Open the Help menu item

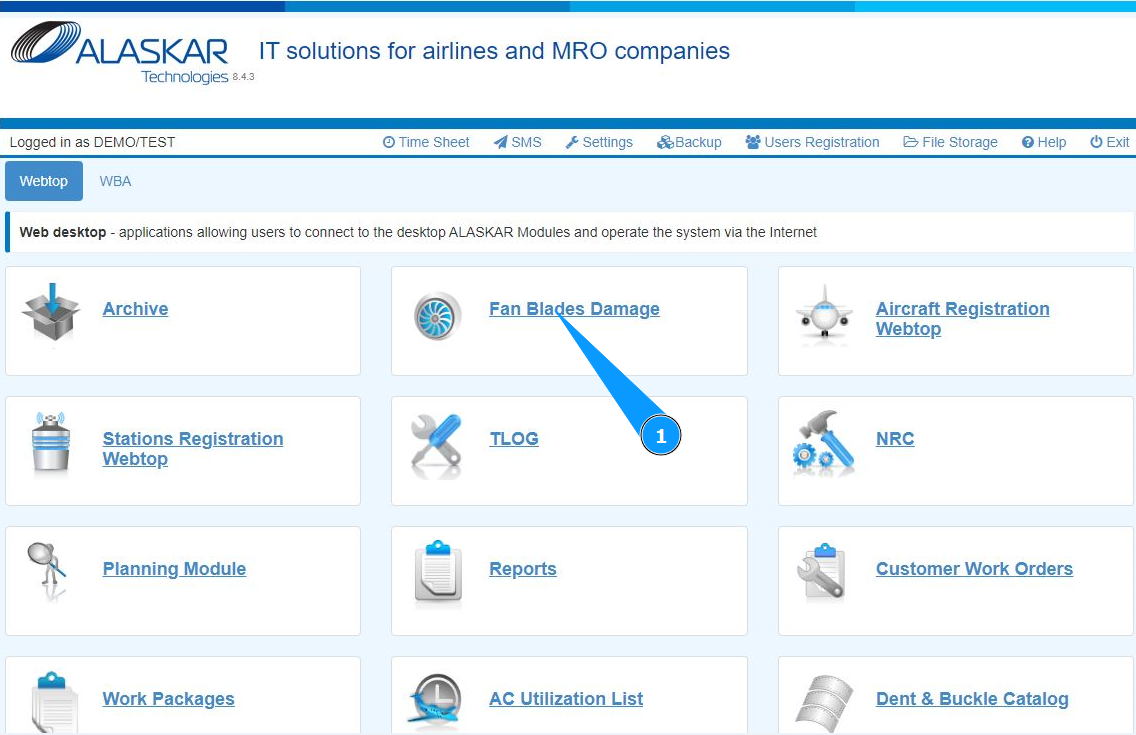tap(1044, 142)
